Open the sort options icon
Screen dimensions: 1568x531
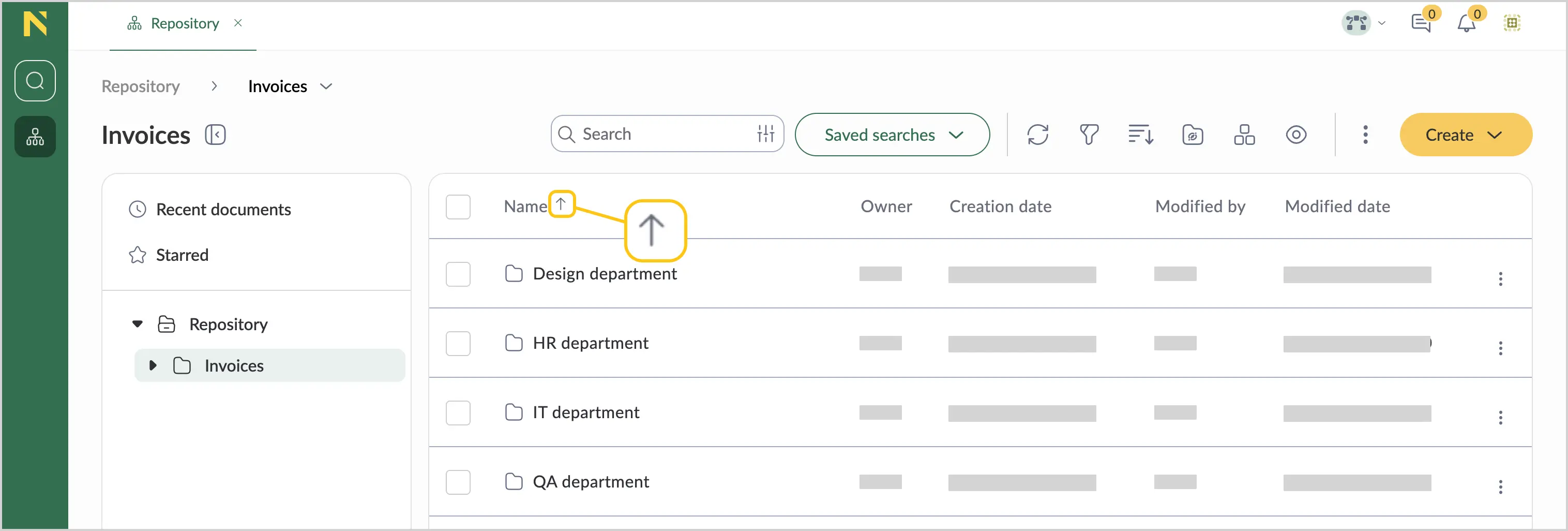pos(1141,135)
